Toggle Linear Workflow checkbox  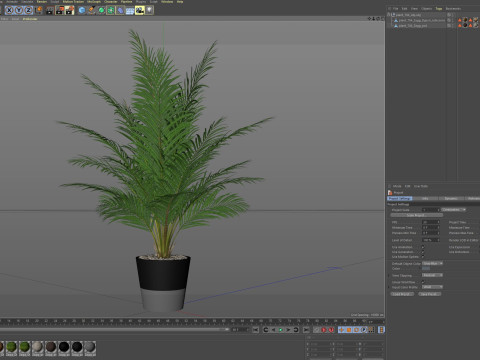coord(423,282)
